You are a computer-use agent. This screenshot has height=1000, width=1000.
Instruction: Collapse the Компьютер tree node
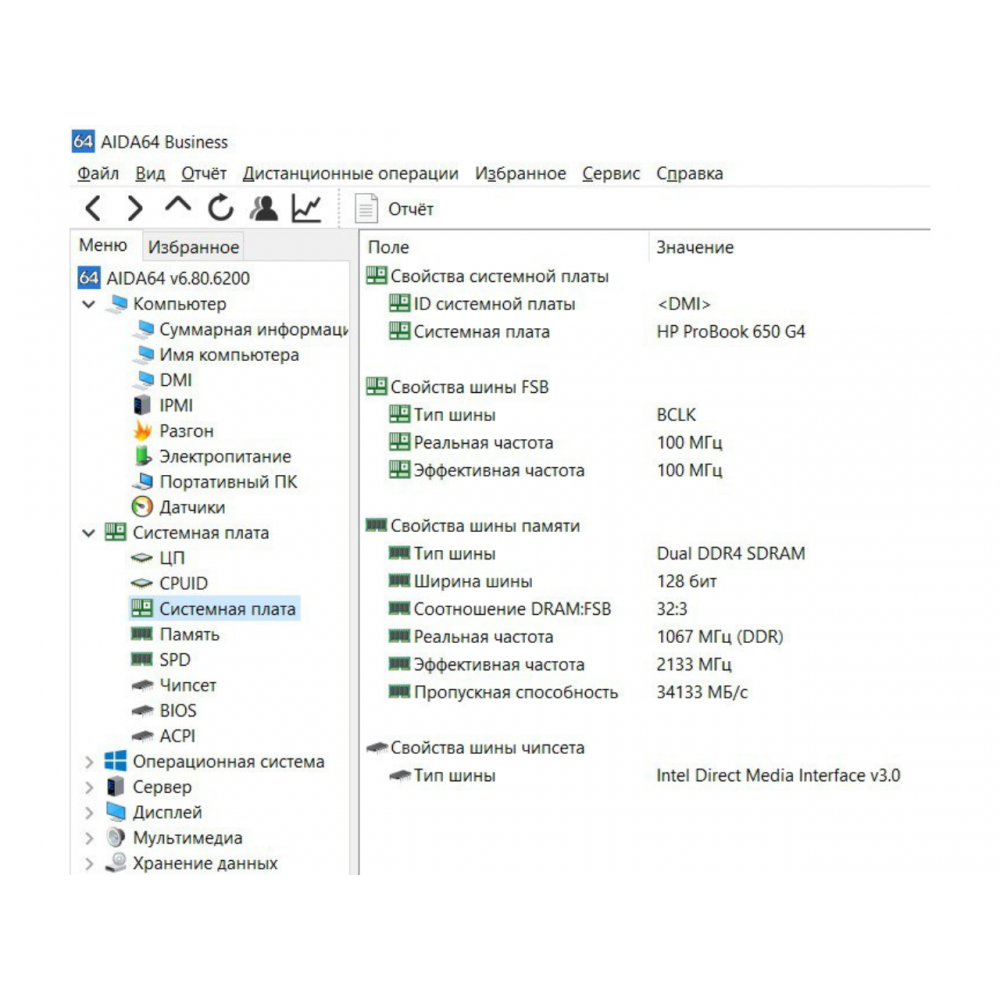[89, 304]
